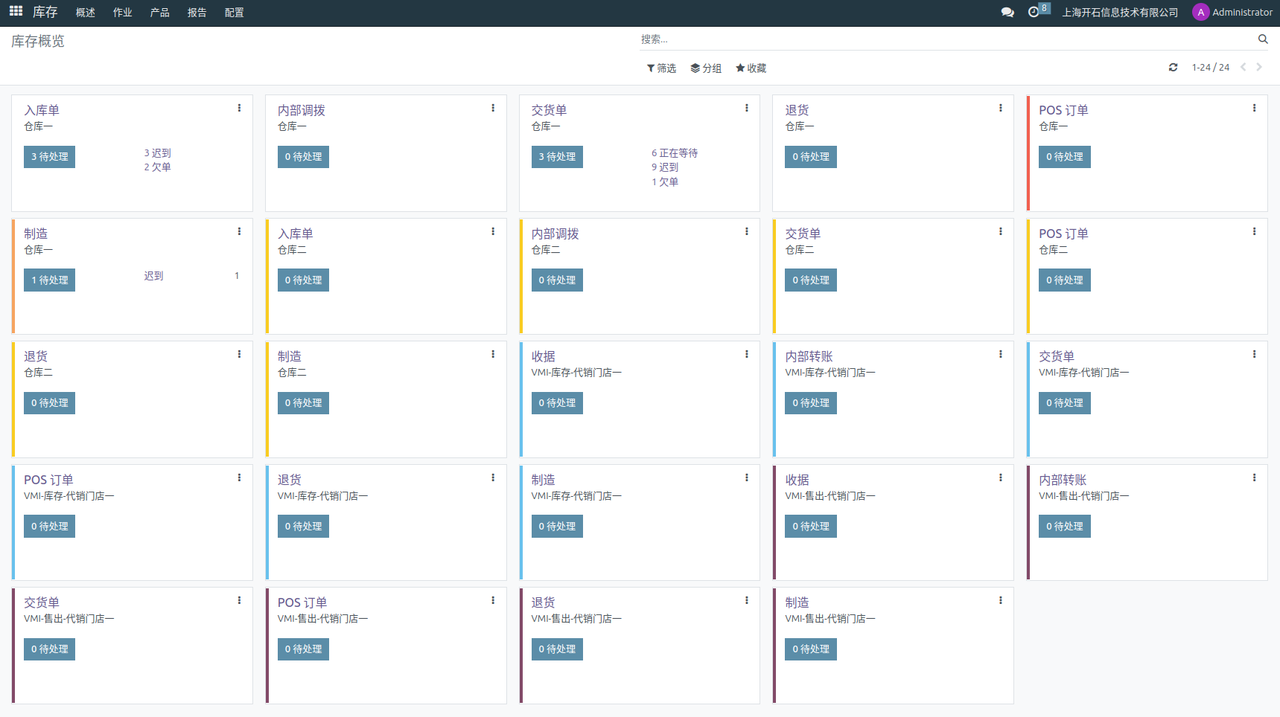Open the conversations chat icon

(x=1007, y=13)
